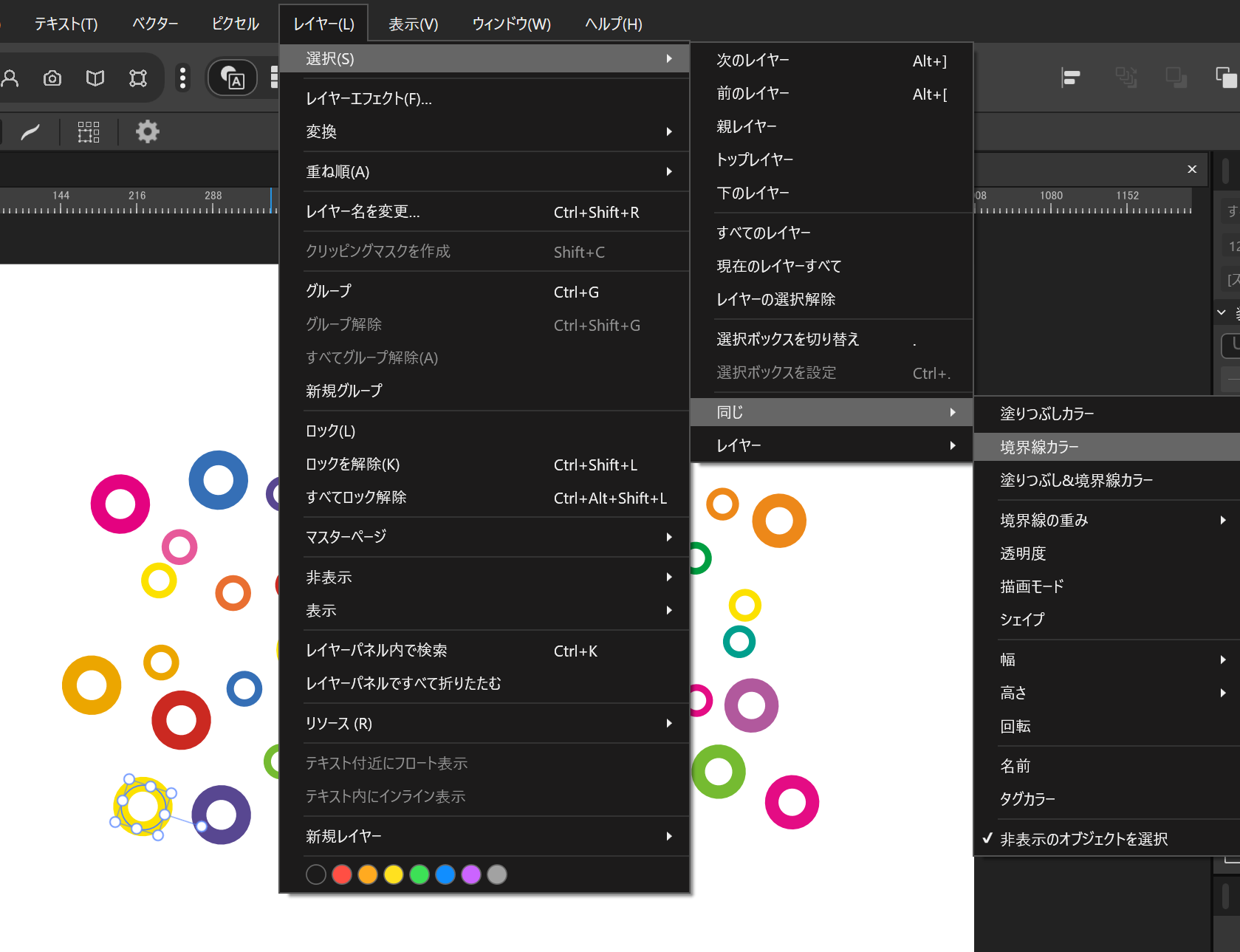Close the panel with the X button
The height and width of the screenshot is (952, 1240).
point(1192,169)
